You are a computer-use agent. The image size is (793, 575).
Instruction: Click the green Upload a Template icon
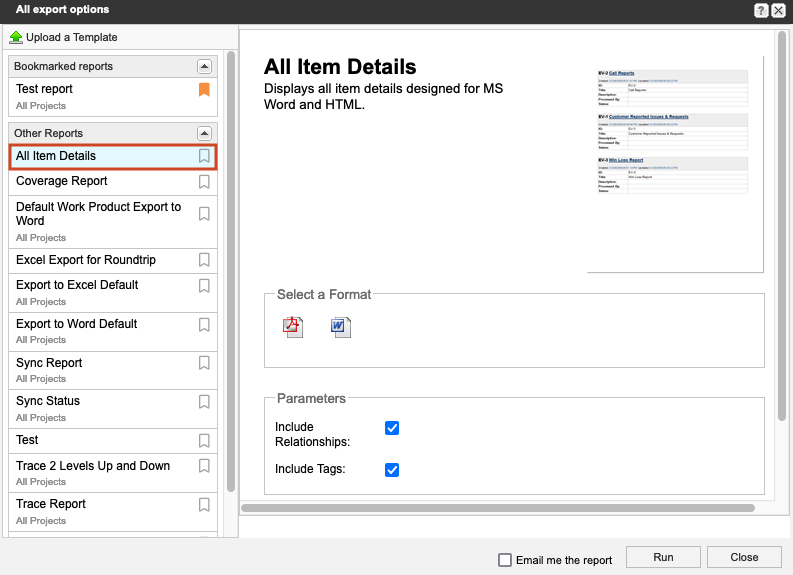coord(16,37)
